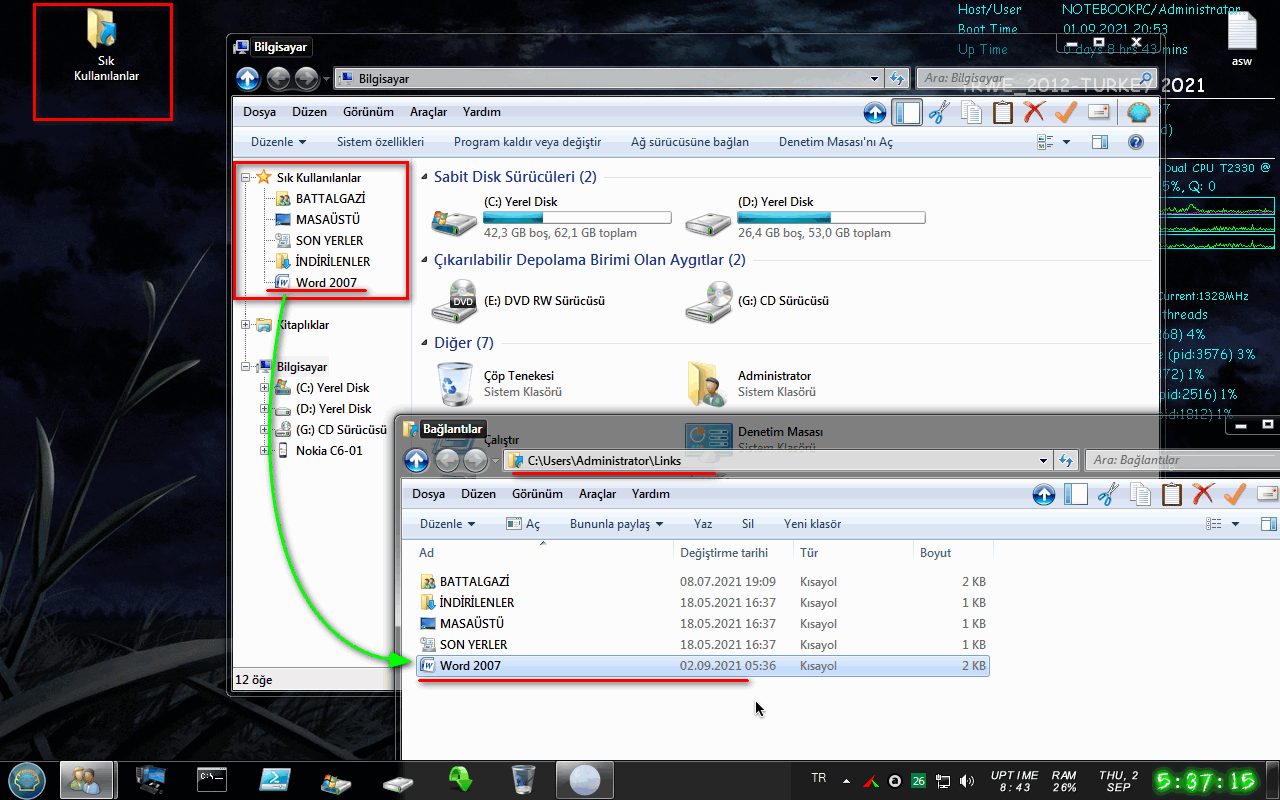This screenshot has width=1280, height=800.
Task: Click the Paste clipboard icon in Bağlantılar toolbar
Action: (1172, 494)
